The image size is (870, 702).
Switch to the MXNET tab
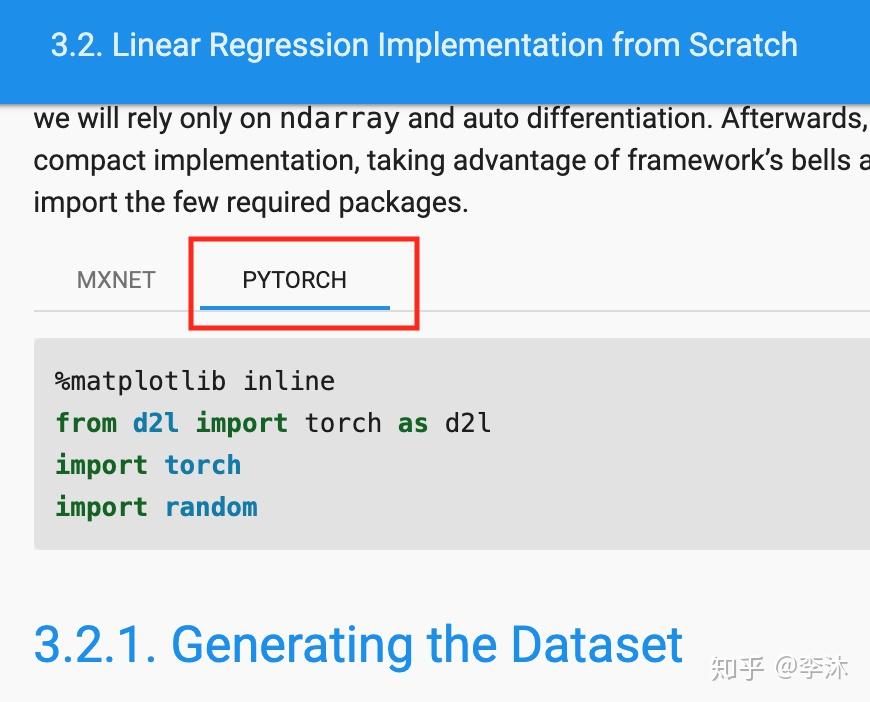(x=116, y=280)
